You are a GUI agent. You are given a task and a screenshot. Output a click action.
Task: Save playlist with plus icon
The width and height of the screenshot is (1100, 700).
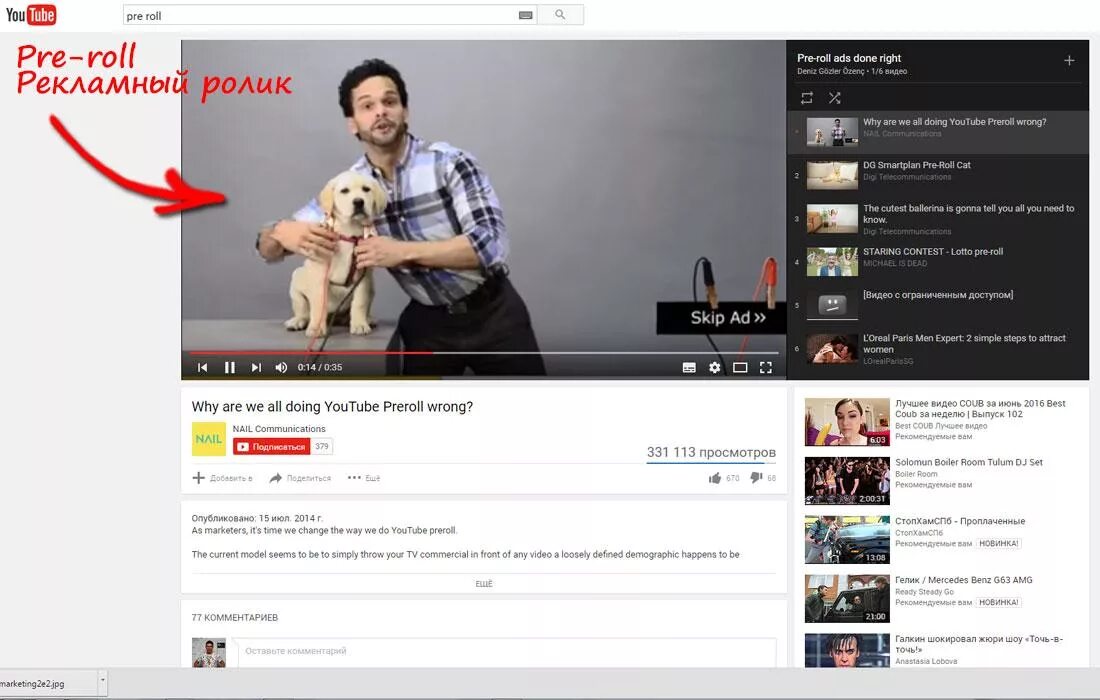[x=1069, y=61]
